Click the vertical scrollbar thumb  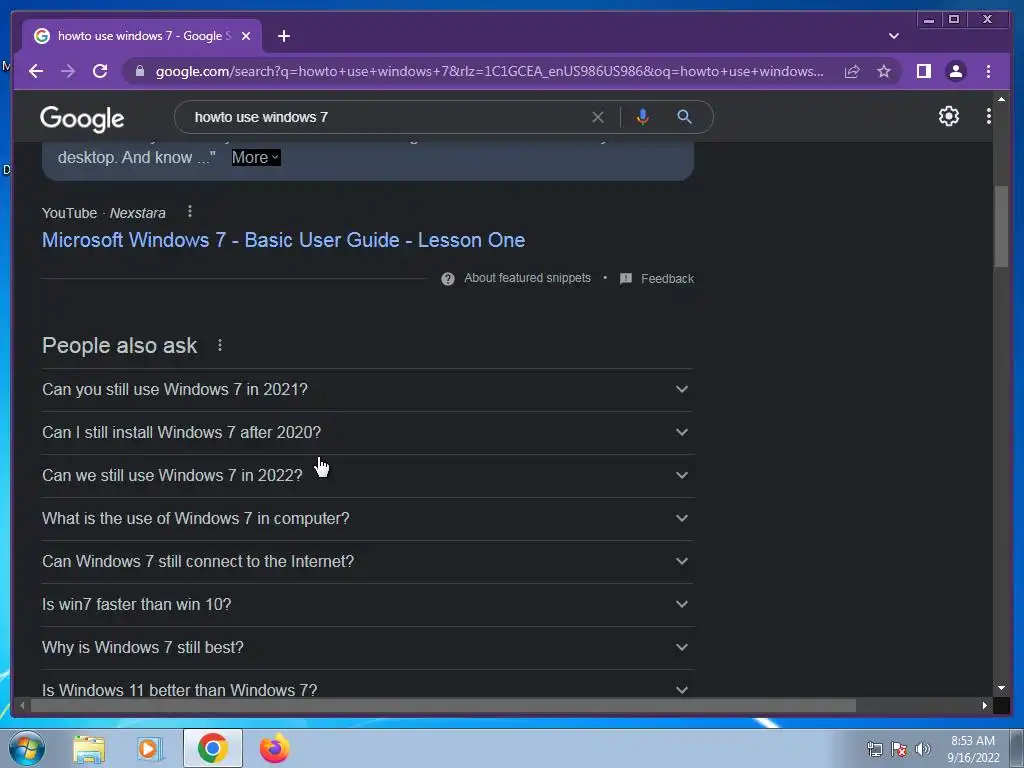click(x=1001, y=227)
